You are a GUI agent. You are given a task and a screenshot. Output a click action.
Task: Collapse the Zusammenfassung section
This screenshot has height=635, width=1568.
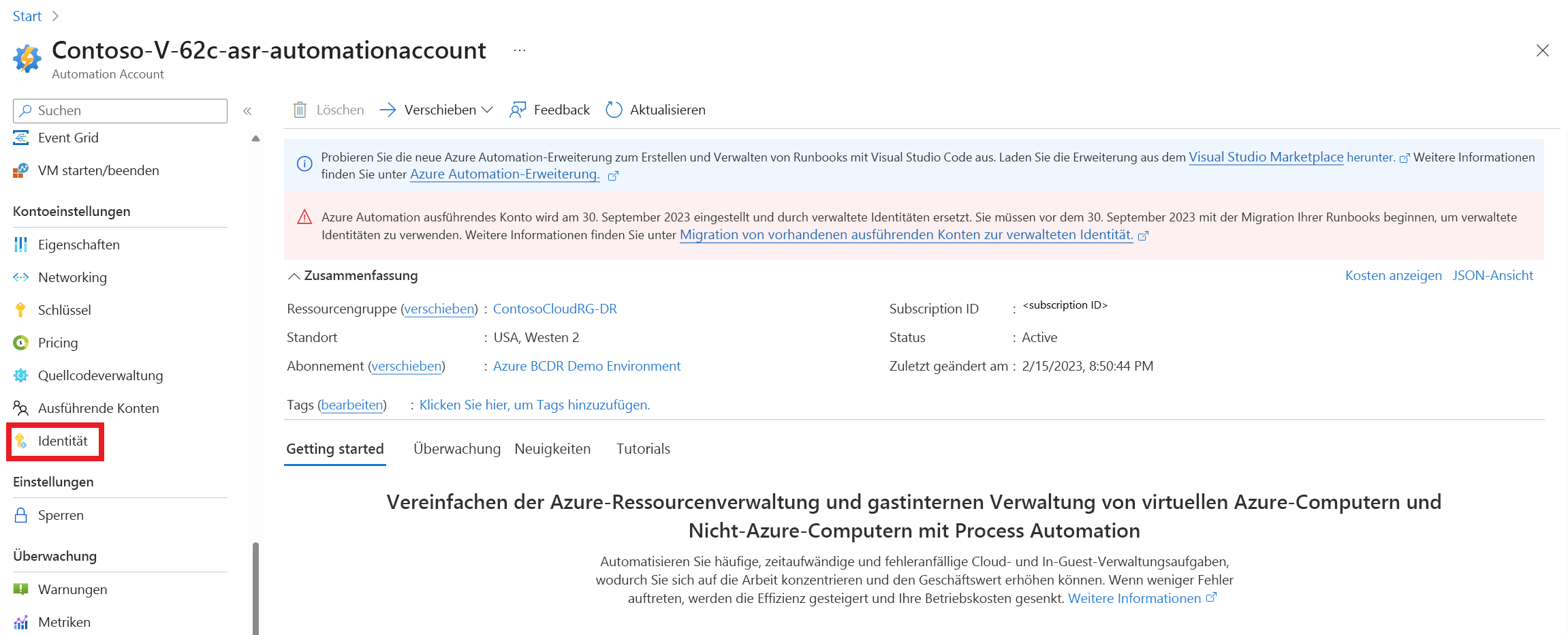[x=294, y=276]
